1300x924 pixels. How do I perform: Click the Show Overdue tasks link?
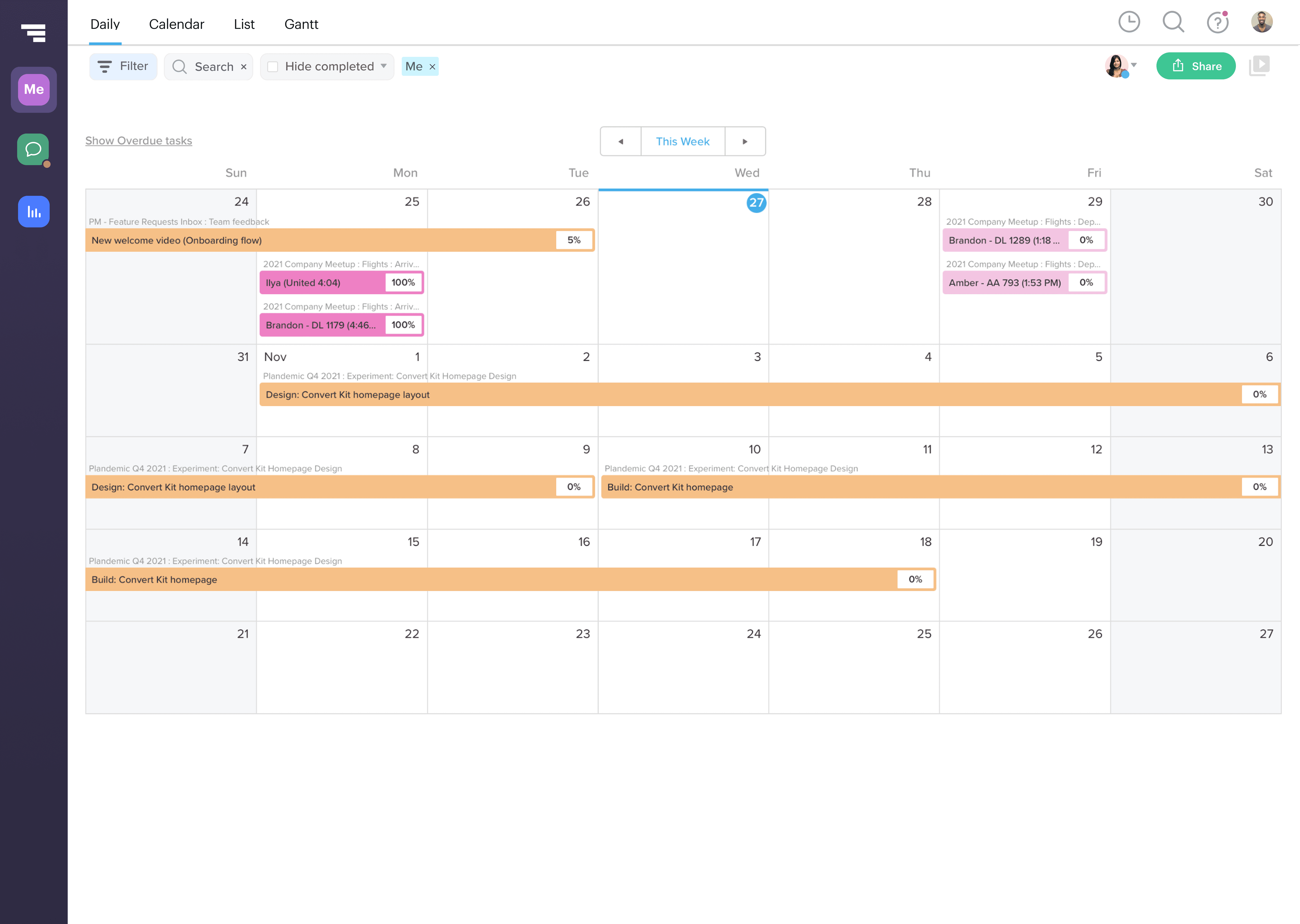pyautogui.click(x=139, y=141)
